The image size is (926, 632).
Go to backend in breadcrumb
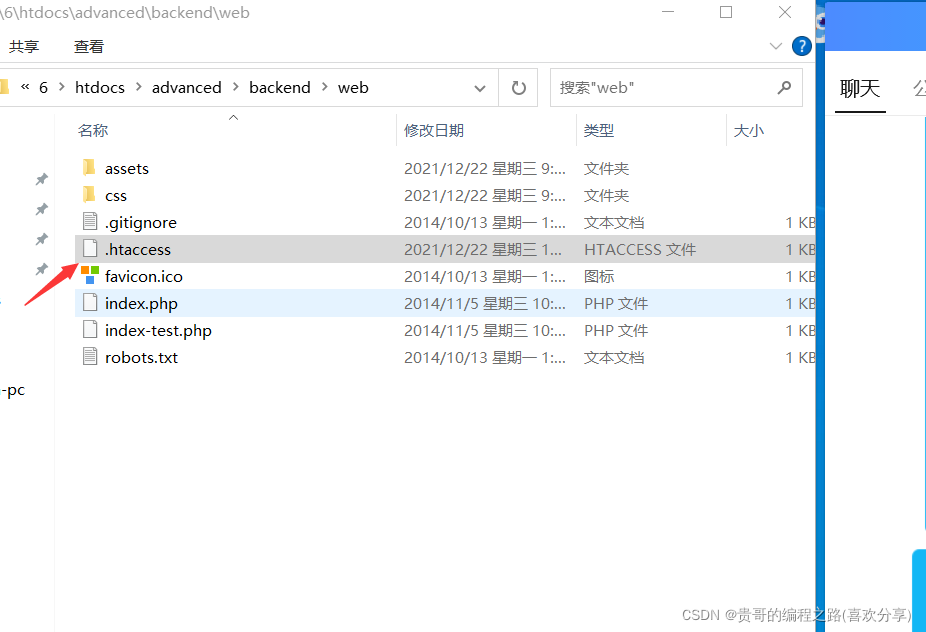pyautogui.click(x=280, y=87)
